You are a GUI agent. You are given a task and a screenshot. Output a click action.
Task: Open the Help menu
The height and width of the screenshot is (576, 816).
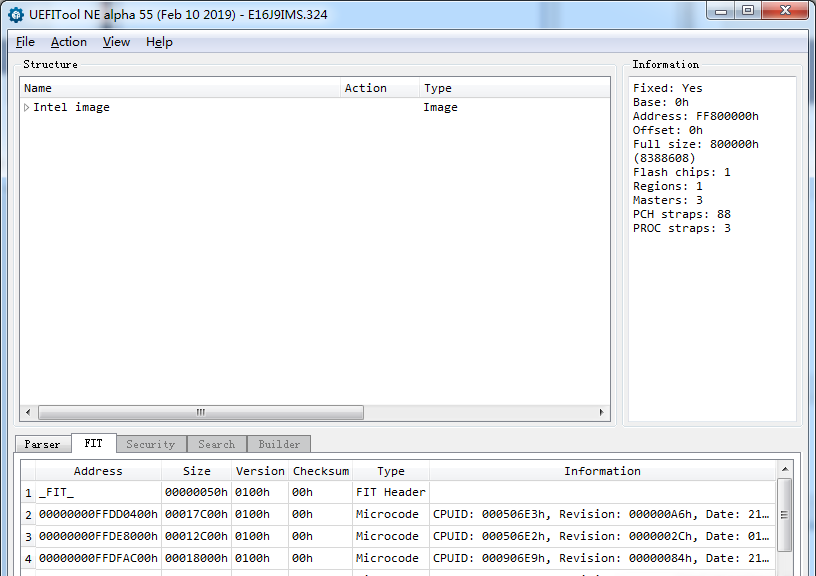tap(159, 42)
